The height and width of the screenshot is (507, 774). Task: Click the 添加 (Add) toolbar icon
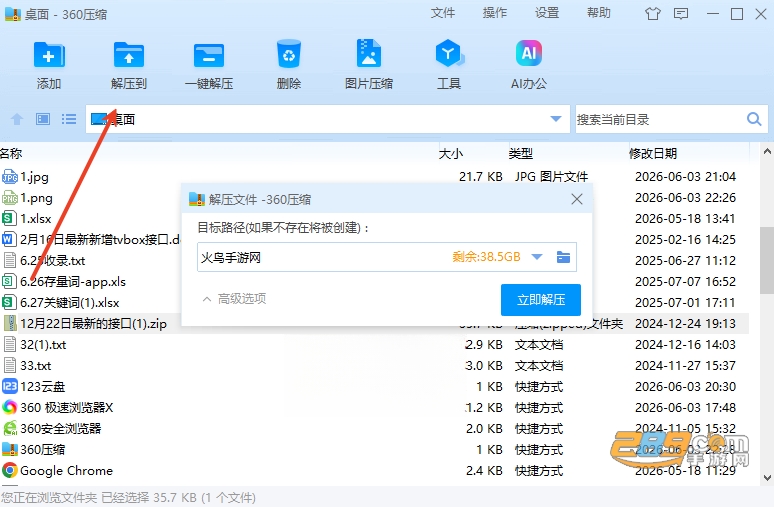[x=49, y=54]
